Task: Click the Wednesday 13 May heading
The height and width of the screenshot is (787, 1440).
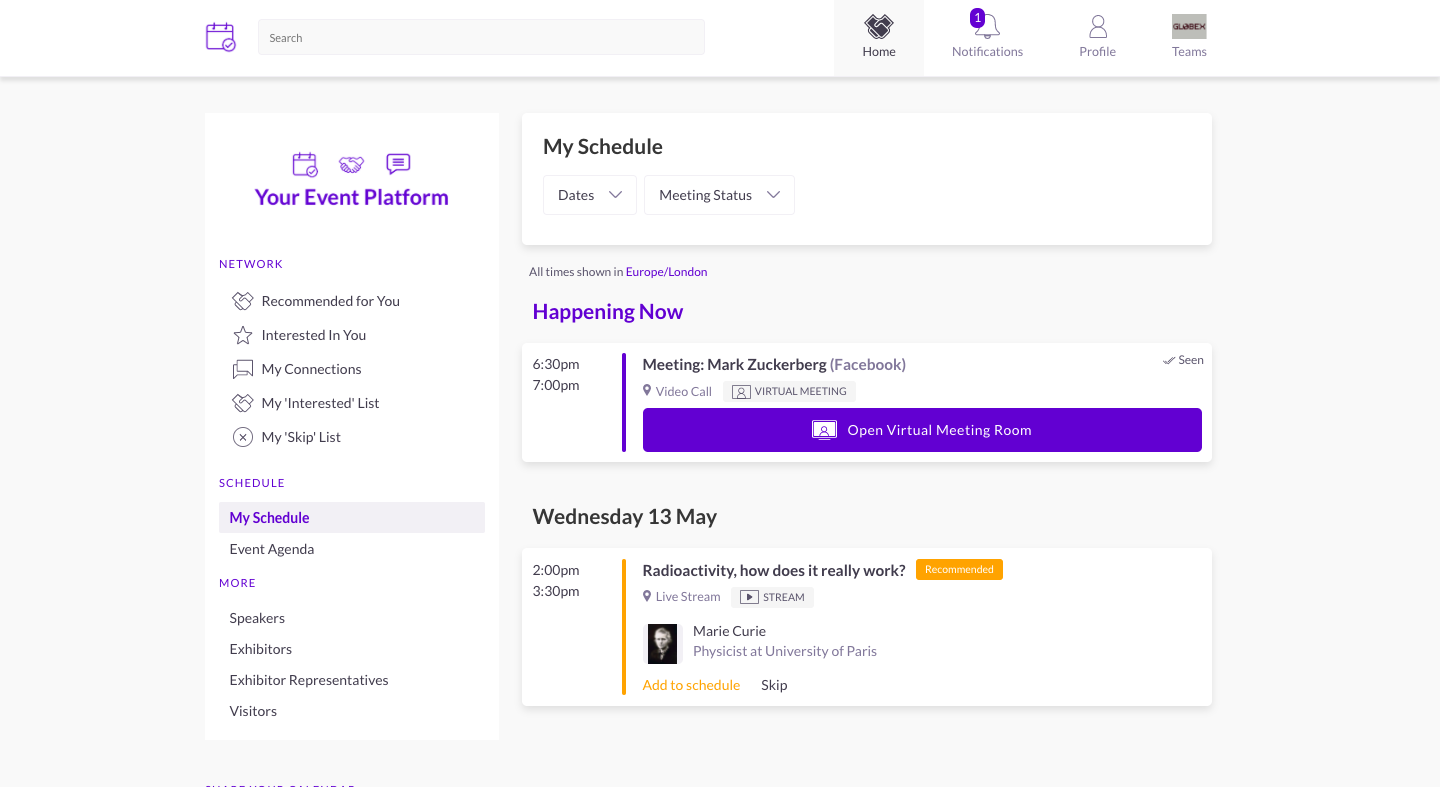Action: coord(625,517)
